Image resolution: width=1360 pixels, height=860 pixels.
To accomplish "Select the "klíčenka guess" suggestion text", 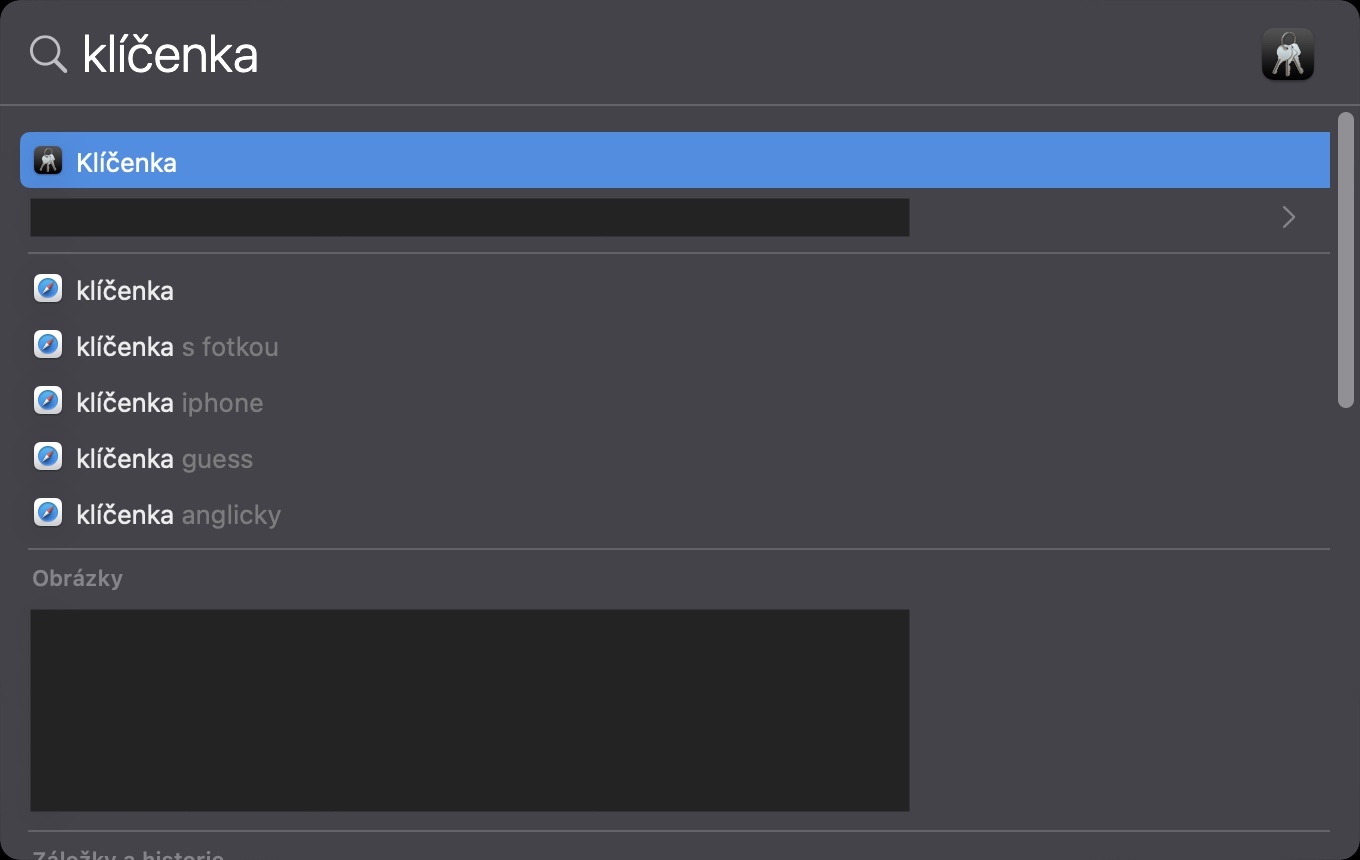I will 165,459.
